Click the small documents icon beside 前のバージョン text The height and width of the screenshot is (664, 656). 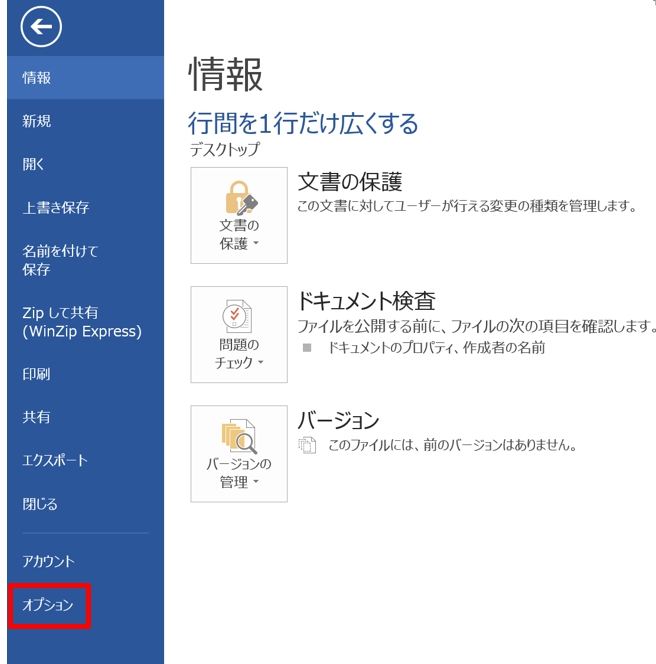click(x=307, y=445)
